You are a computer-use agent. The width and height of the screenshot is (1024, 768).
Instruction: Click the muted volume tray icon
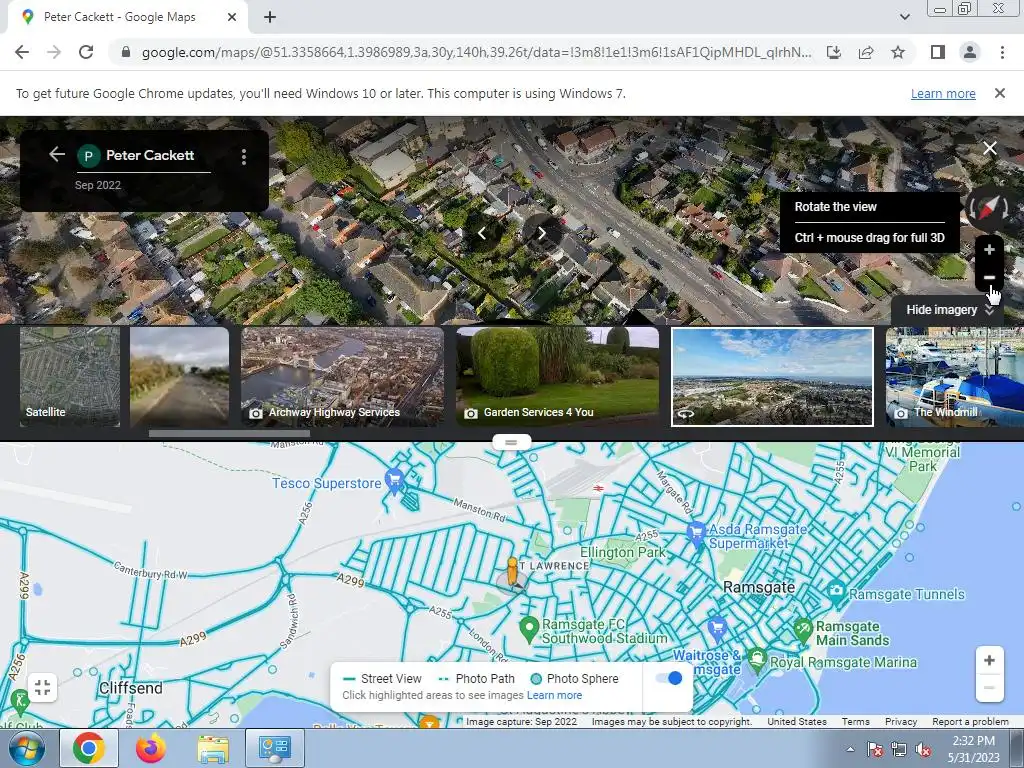[x=923, y=750]
